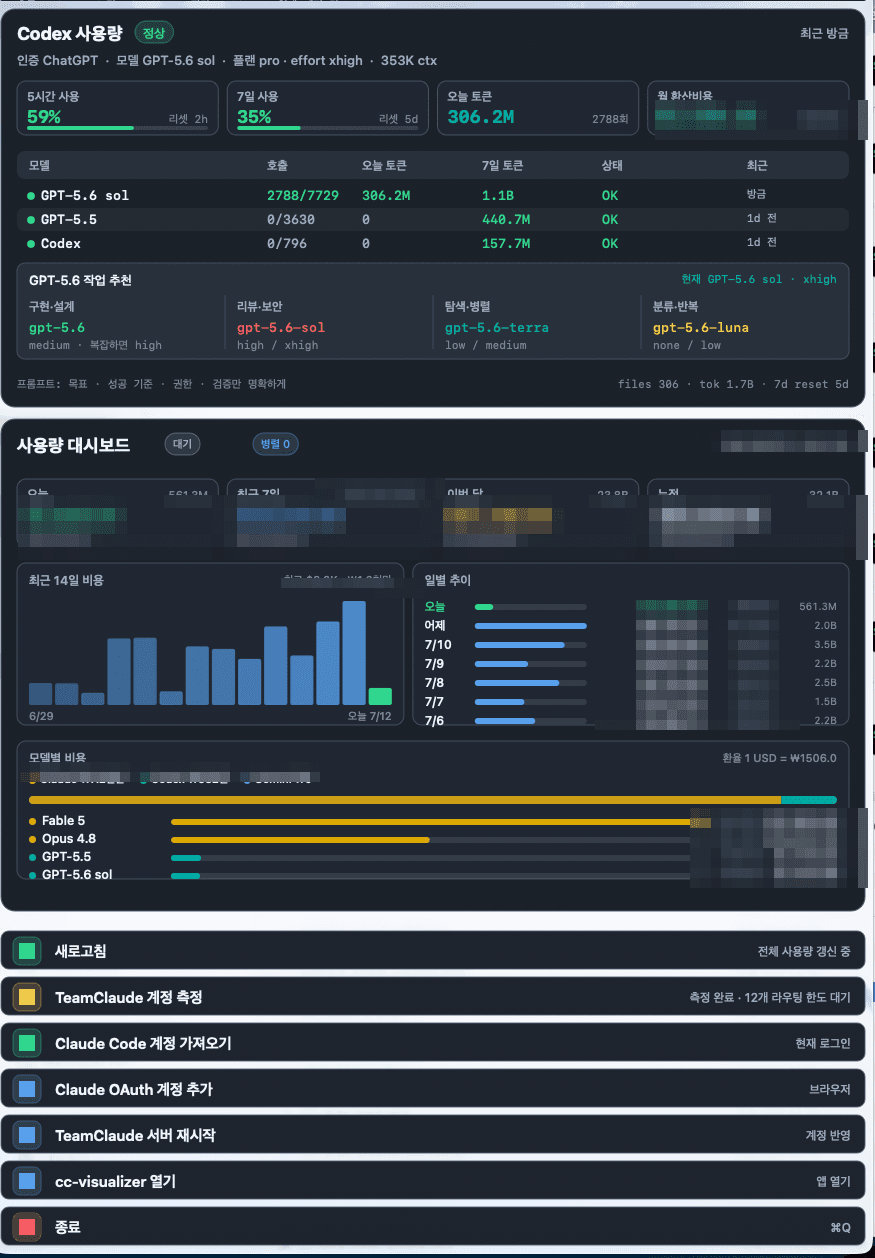875x1258 pixels.
Task: Click the green Claude Code 계정 가져오기 icon
Action: click(27, 1043)
